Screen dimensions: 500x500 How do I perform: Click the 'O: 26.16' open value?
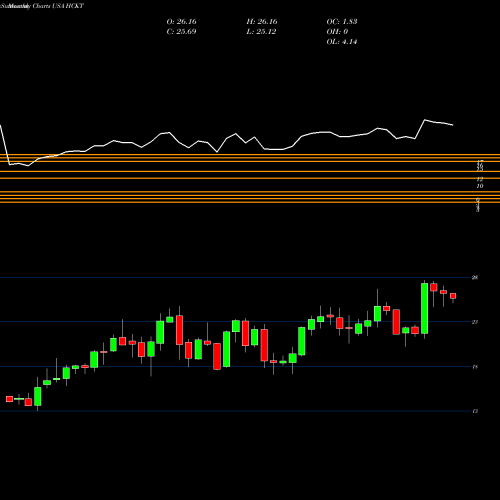181,22
